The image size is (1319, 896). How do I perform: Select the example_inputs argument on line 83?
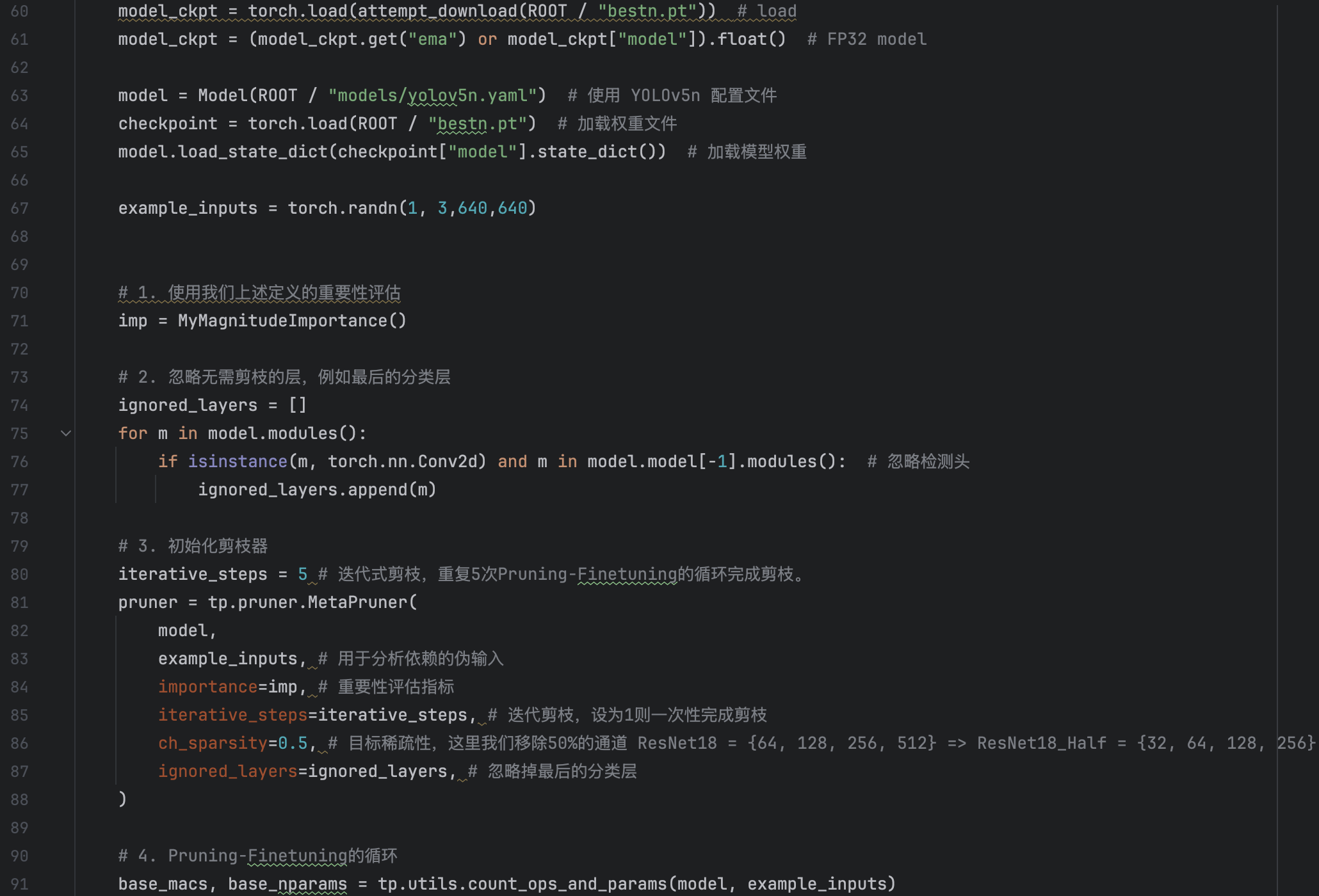(229, 658)
